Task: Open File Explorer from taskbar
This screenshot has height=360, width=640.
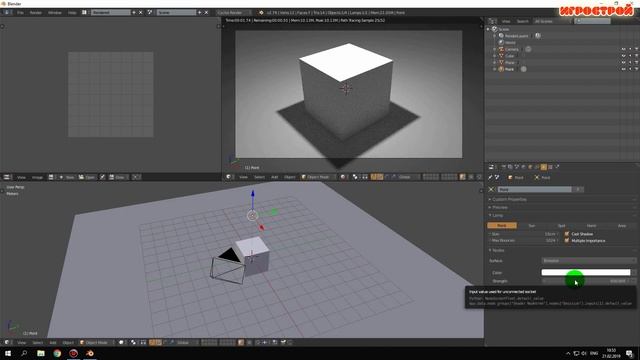Action: coord(41,353)
